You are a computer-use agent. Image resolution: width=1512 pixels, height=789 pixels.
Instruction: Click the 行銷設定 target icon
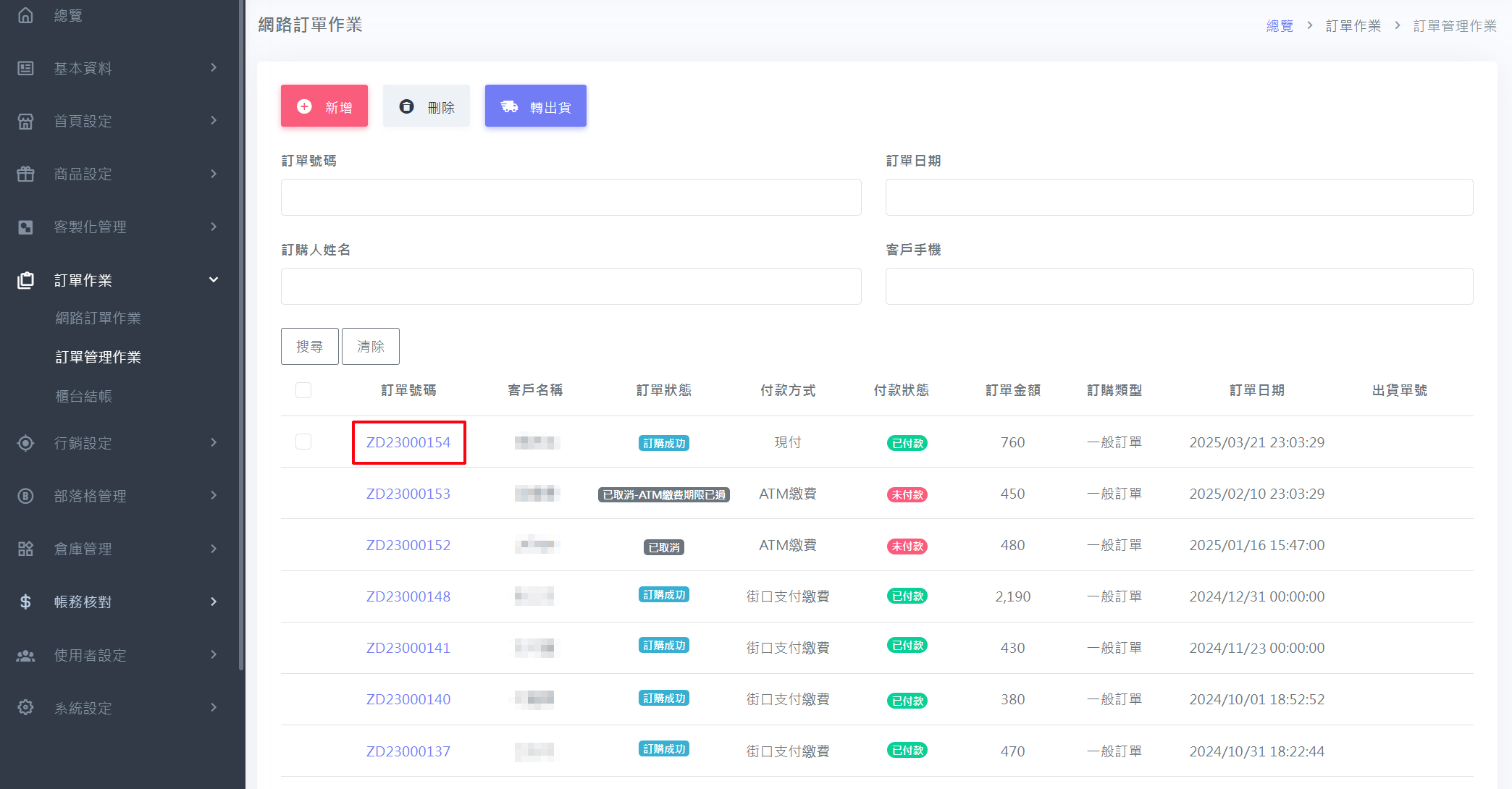click(x=25, y=443)
